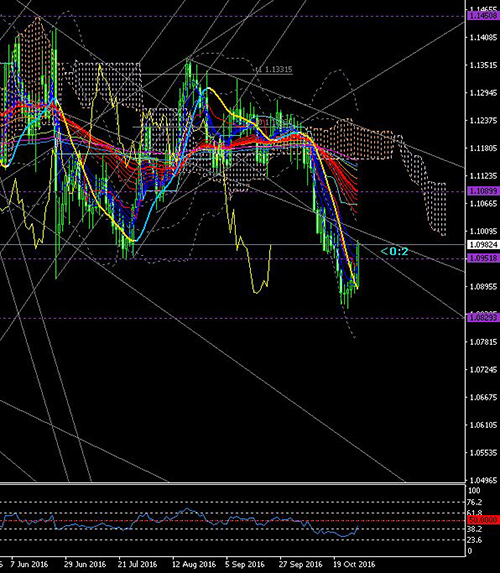Click the white 1.09824 current price label
This screenshot has height=573, width=500.
coord(484,244)
